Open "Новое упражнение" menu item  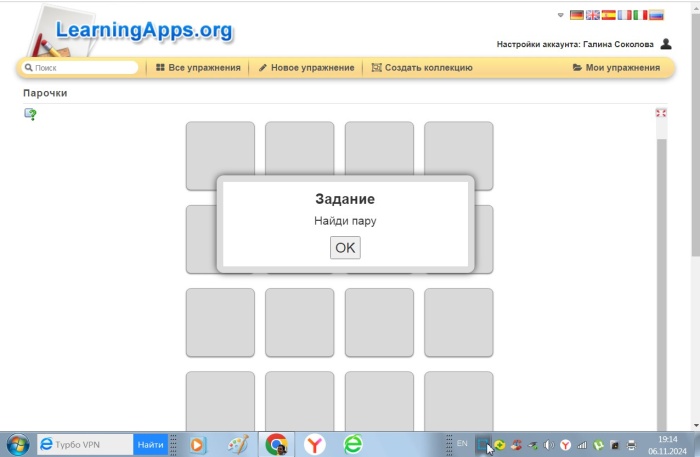point(306,68)
